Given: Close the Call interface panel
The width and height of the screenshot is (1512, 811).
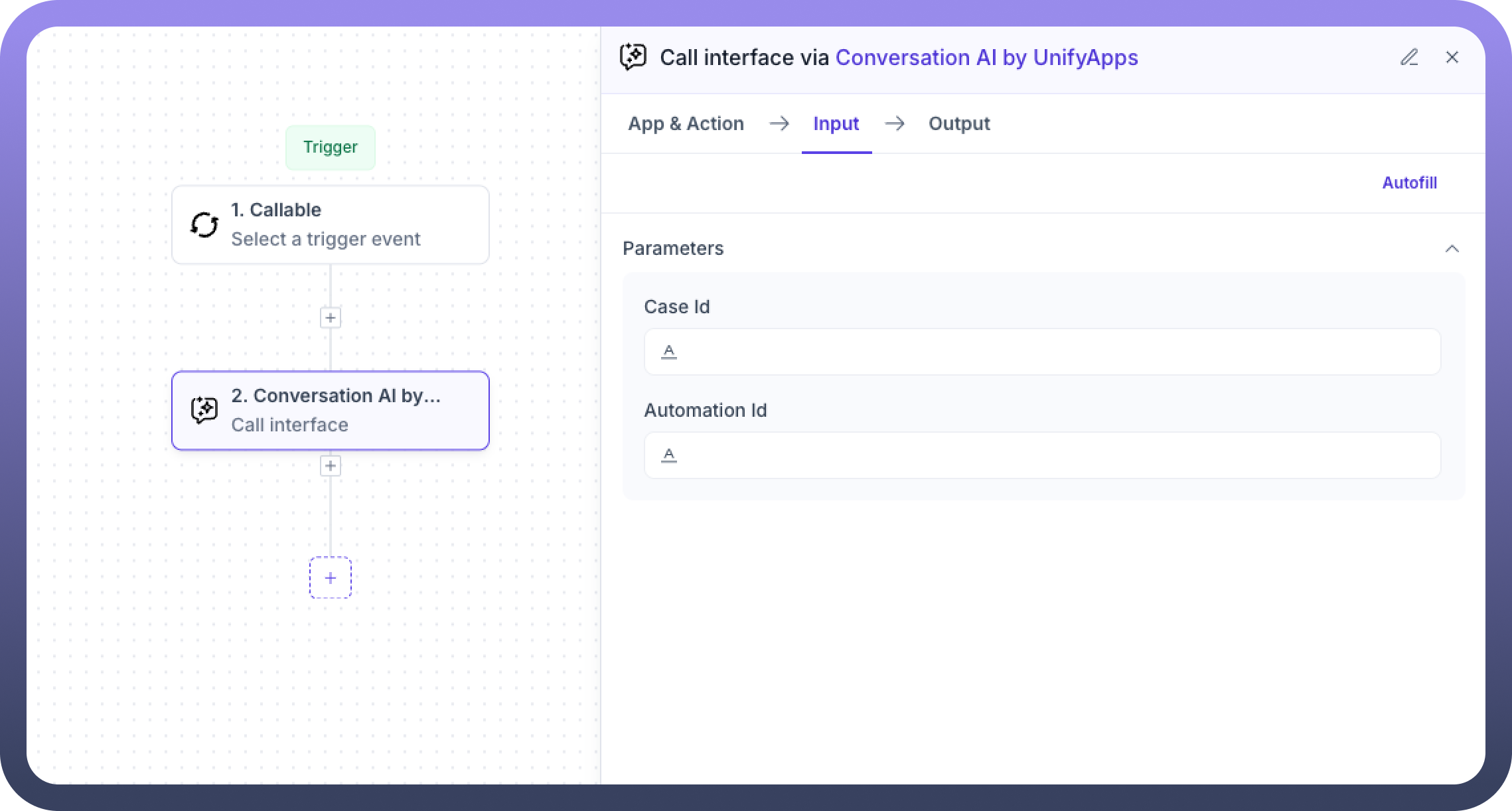Looking at the screenshot, I should click(x=1452, y=58).
